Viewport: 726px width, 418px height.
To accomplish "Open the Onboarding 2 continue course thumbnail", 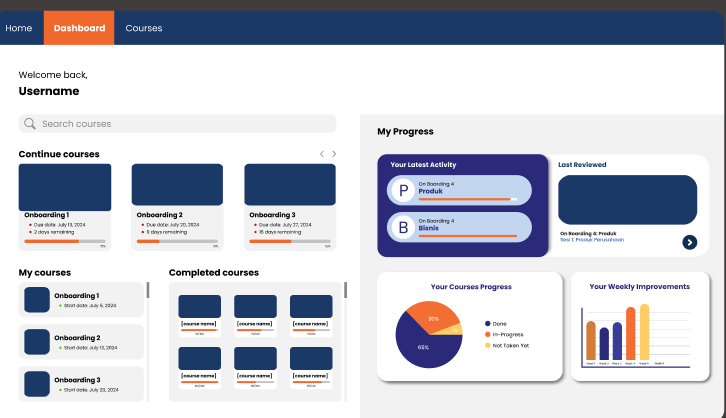I will 177,186.
